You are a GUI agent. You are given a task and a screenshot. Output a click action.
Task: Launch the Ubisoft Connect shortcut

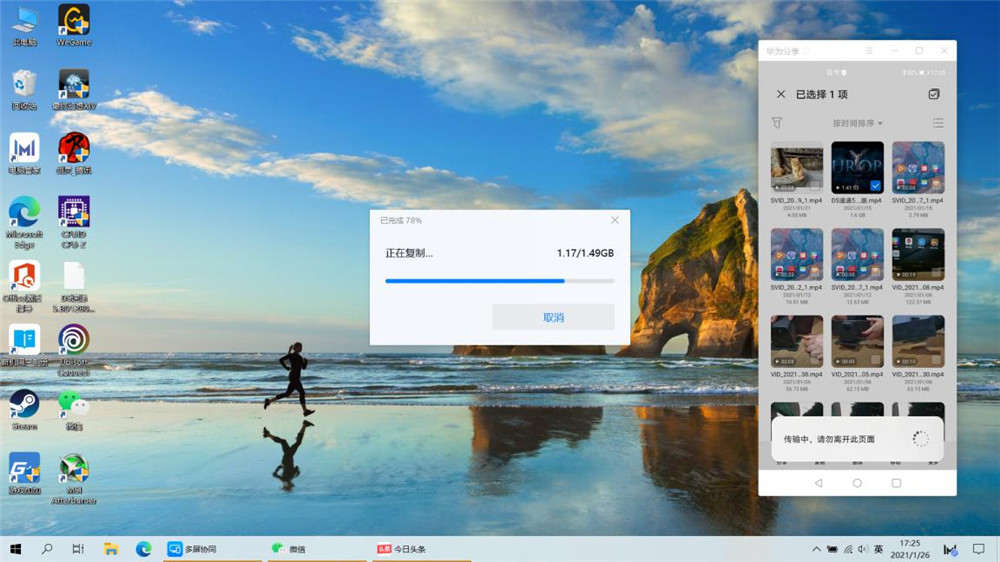click(x=74, y=350)
